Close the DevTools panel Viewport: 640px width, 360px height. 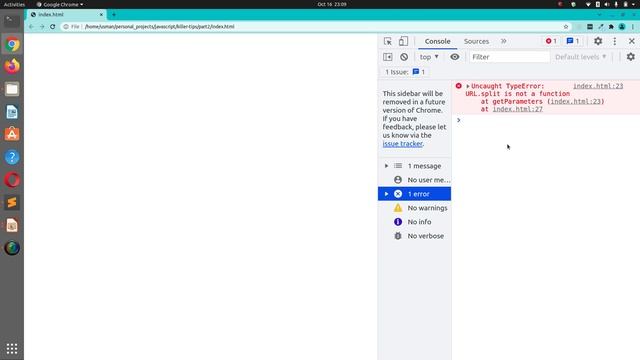(x=631, y=41)
